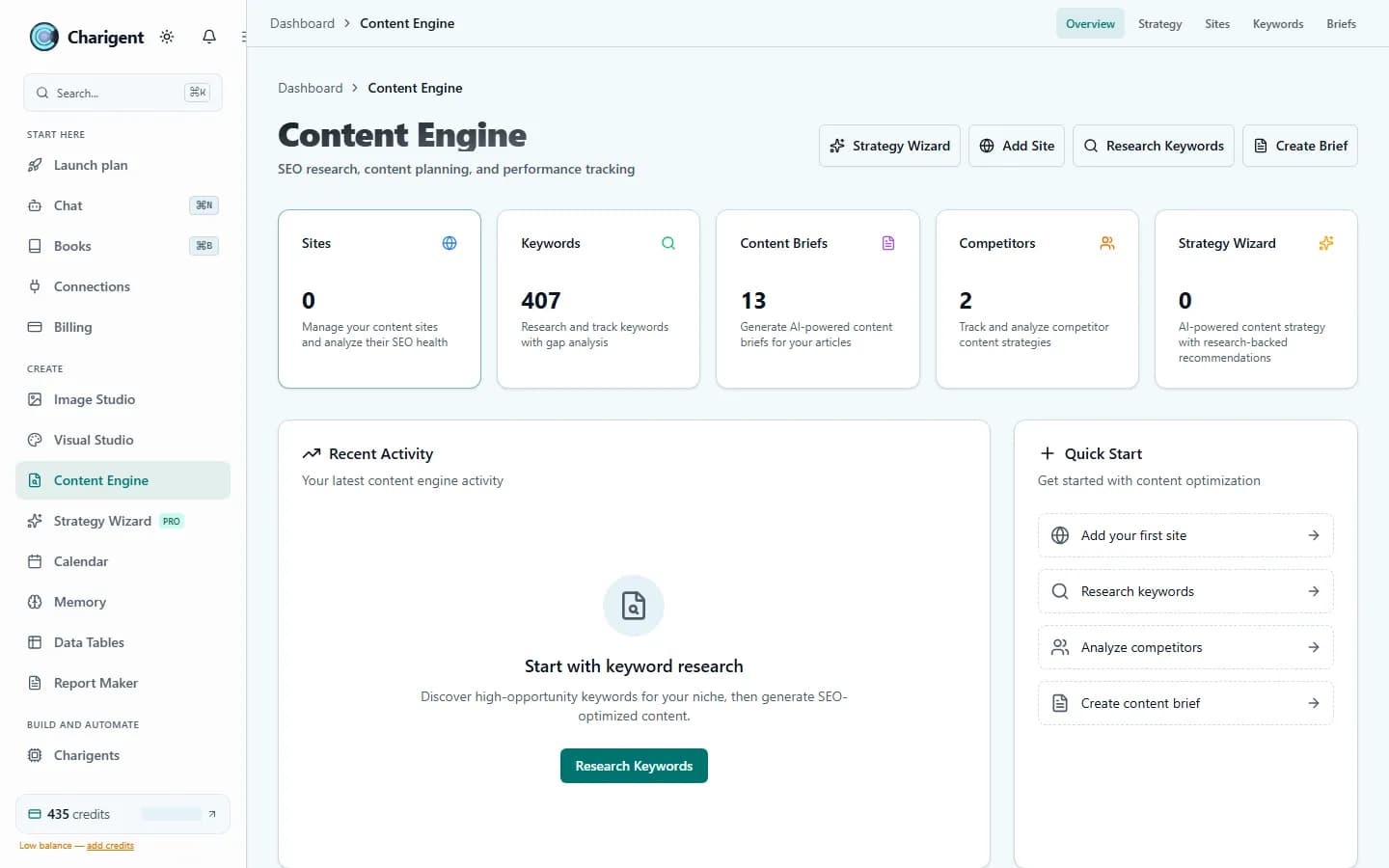Viewport: 1389px width, 868px height.
Task: Click the Add Site button
Action: (1017, 146)
